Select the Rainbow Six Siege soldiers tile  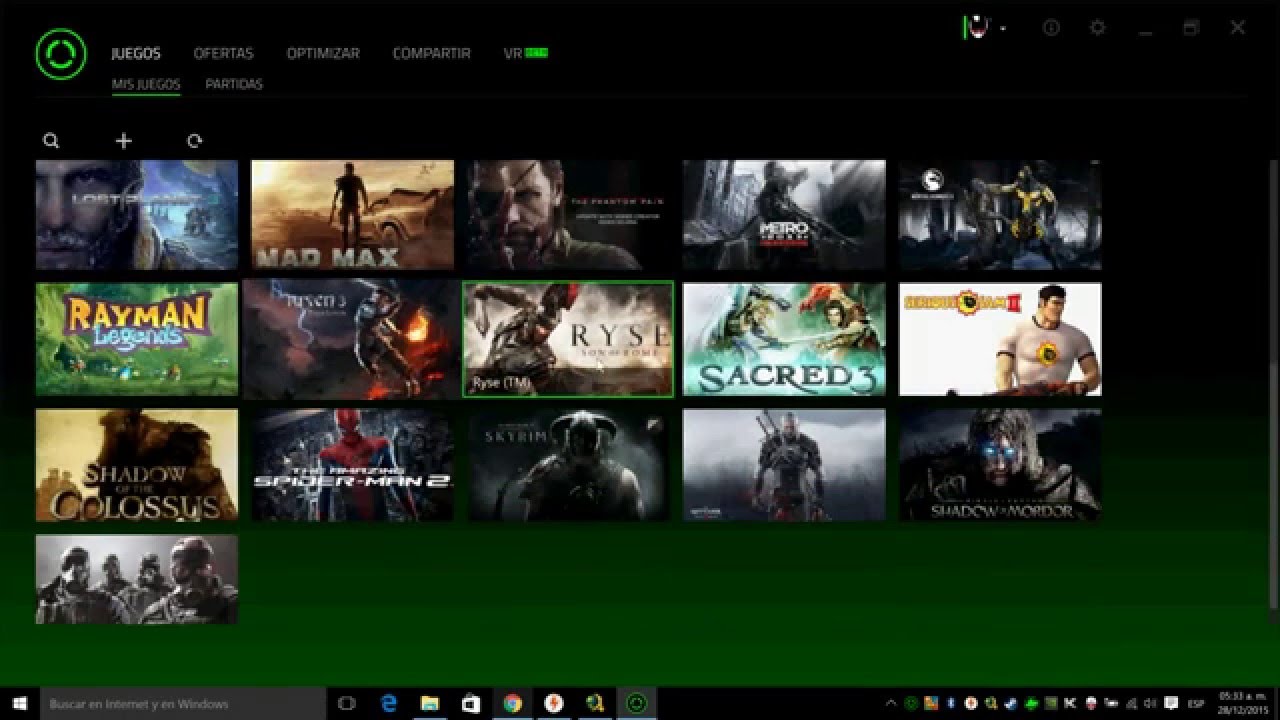click(137, 579)
